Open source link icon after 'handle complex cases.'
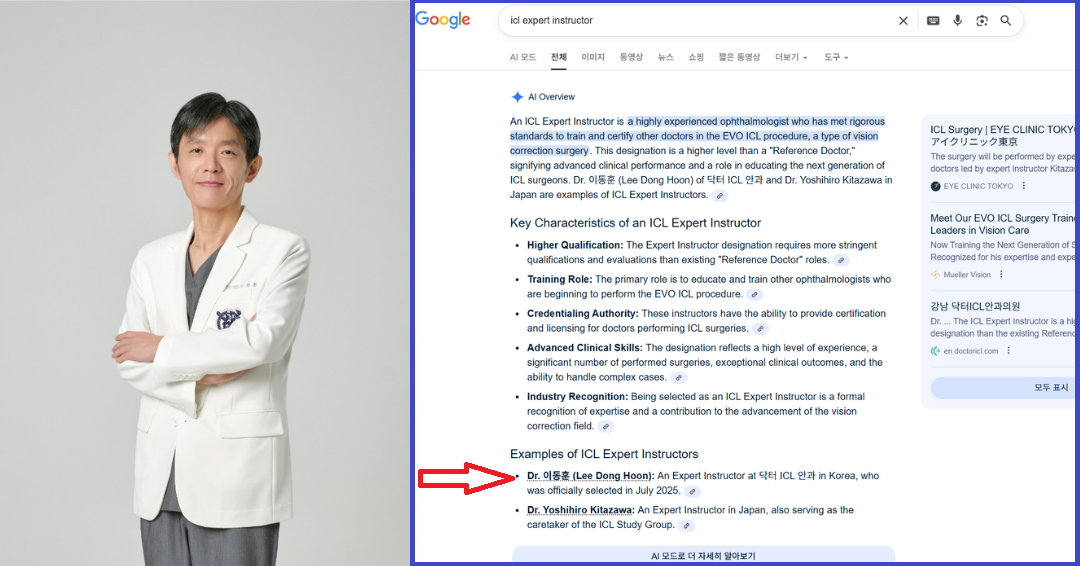Image resolution: width=1080 pixels, height=566 pixels. point(679,378)
